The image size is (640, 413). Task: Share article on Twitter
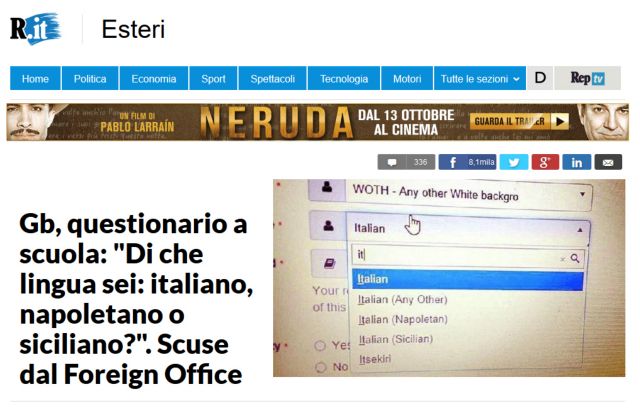point(514,162)
